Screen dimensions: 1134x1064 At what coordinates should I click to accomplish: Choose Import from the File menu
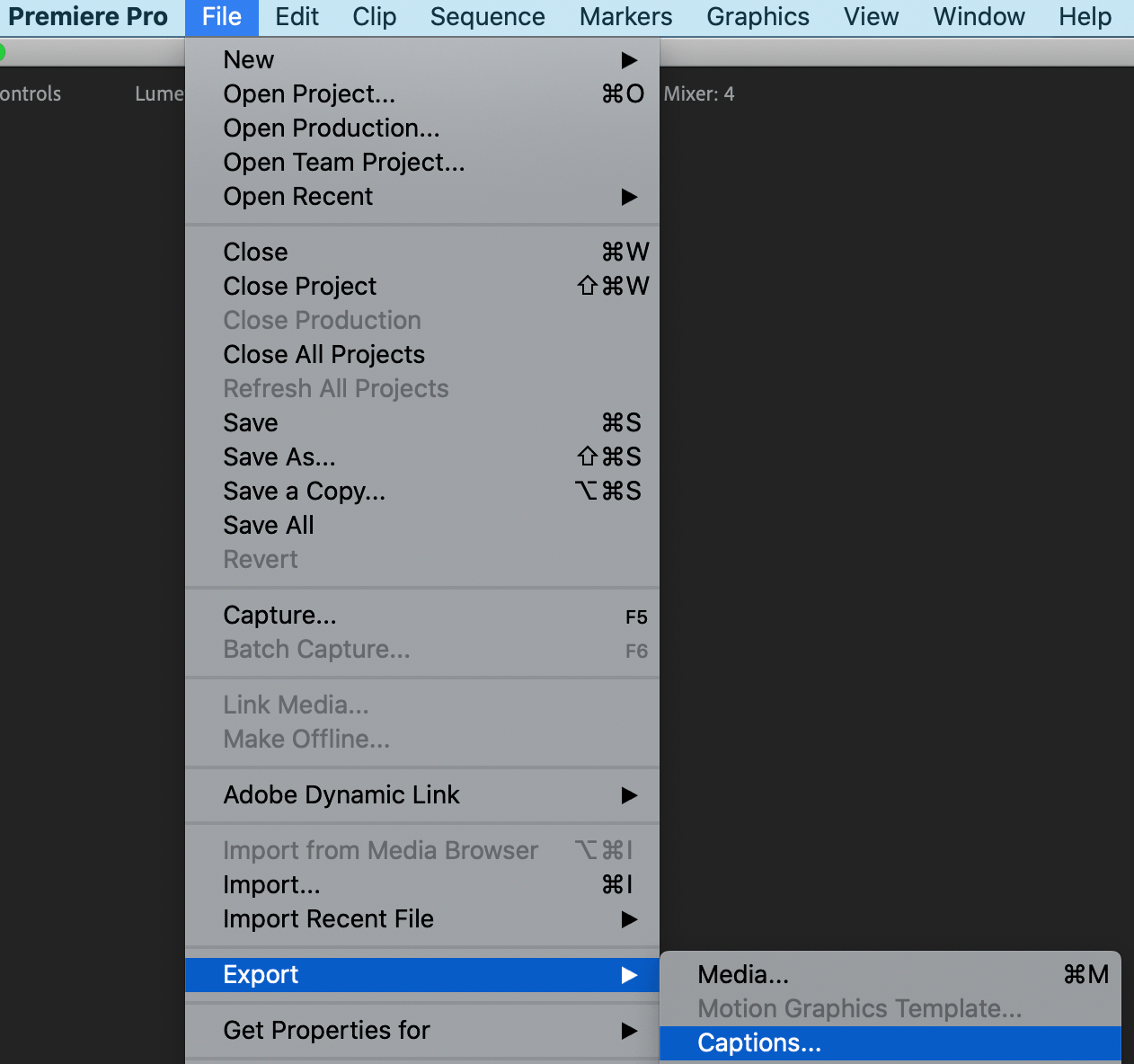[271, 884]
